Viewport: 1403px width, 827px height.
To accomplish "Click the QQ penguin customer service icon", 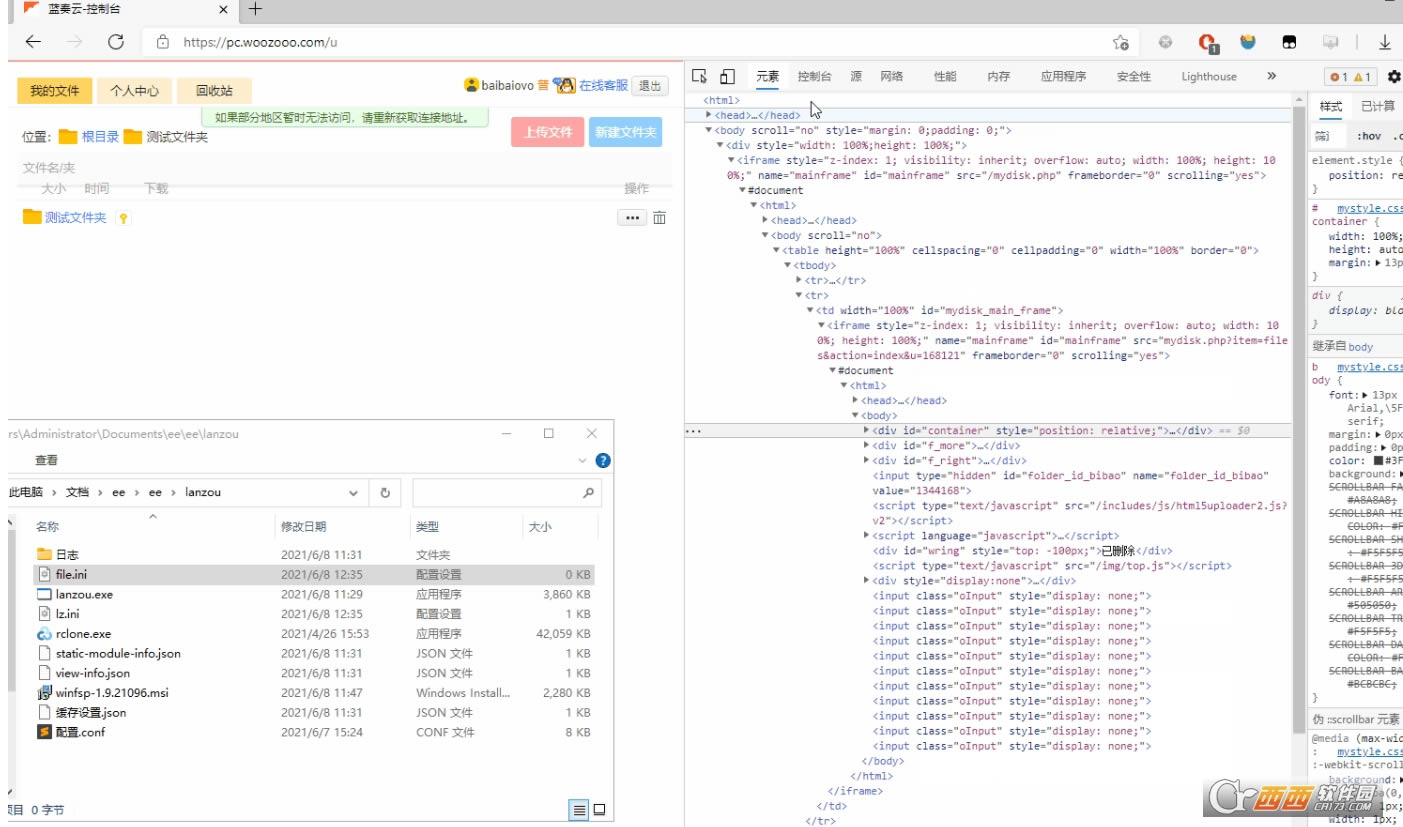I will click(x=564, y=85).
